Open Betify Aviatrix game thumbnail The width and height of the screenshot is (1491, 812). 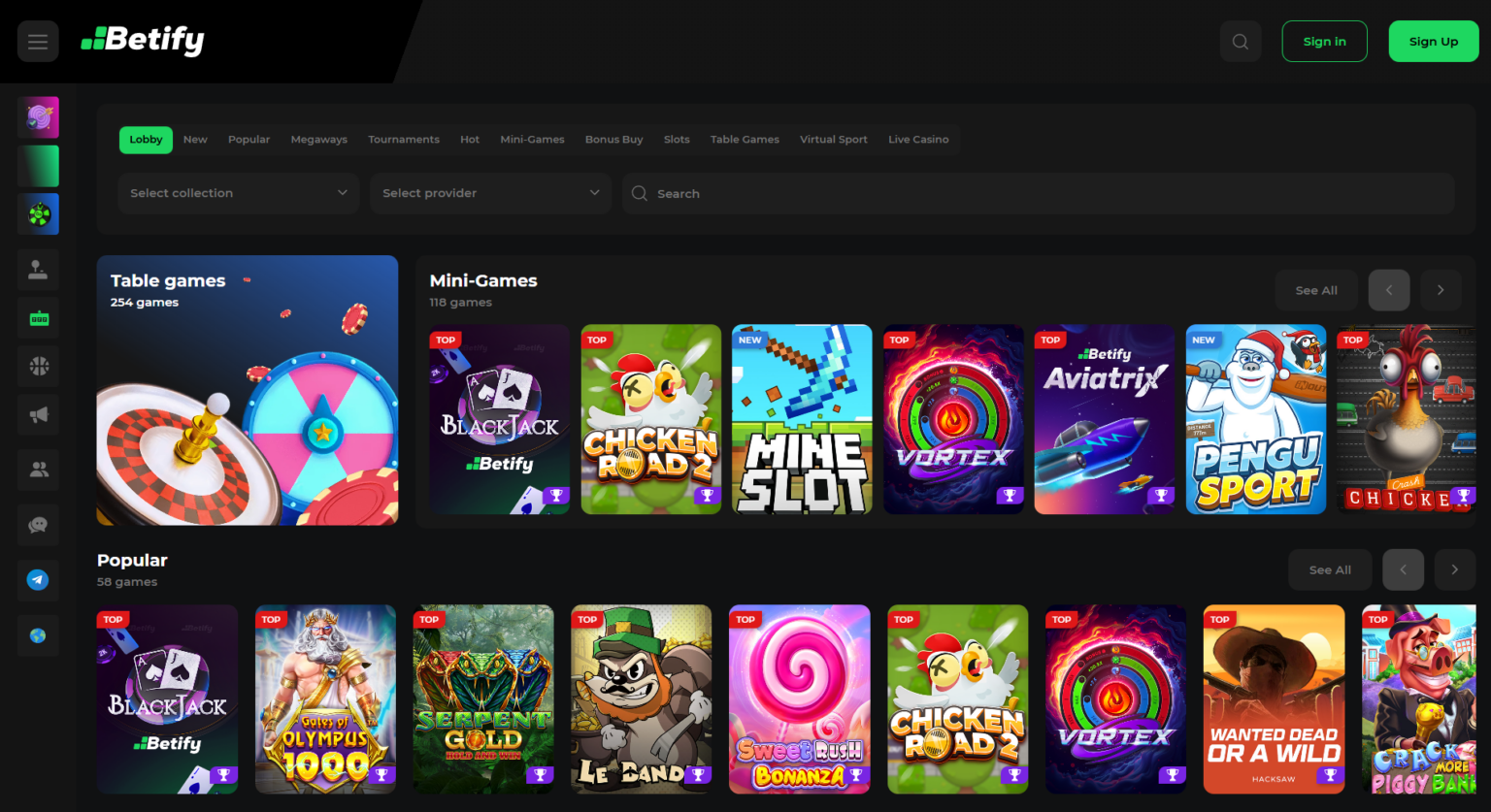[x=1105, y=419]
